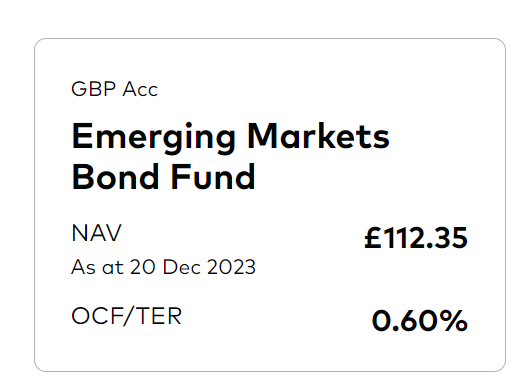Click the word Bond in fund title

click(115, 177)
